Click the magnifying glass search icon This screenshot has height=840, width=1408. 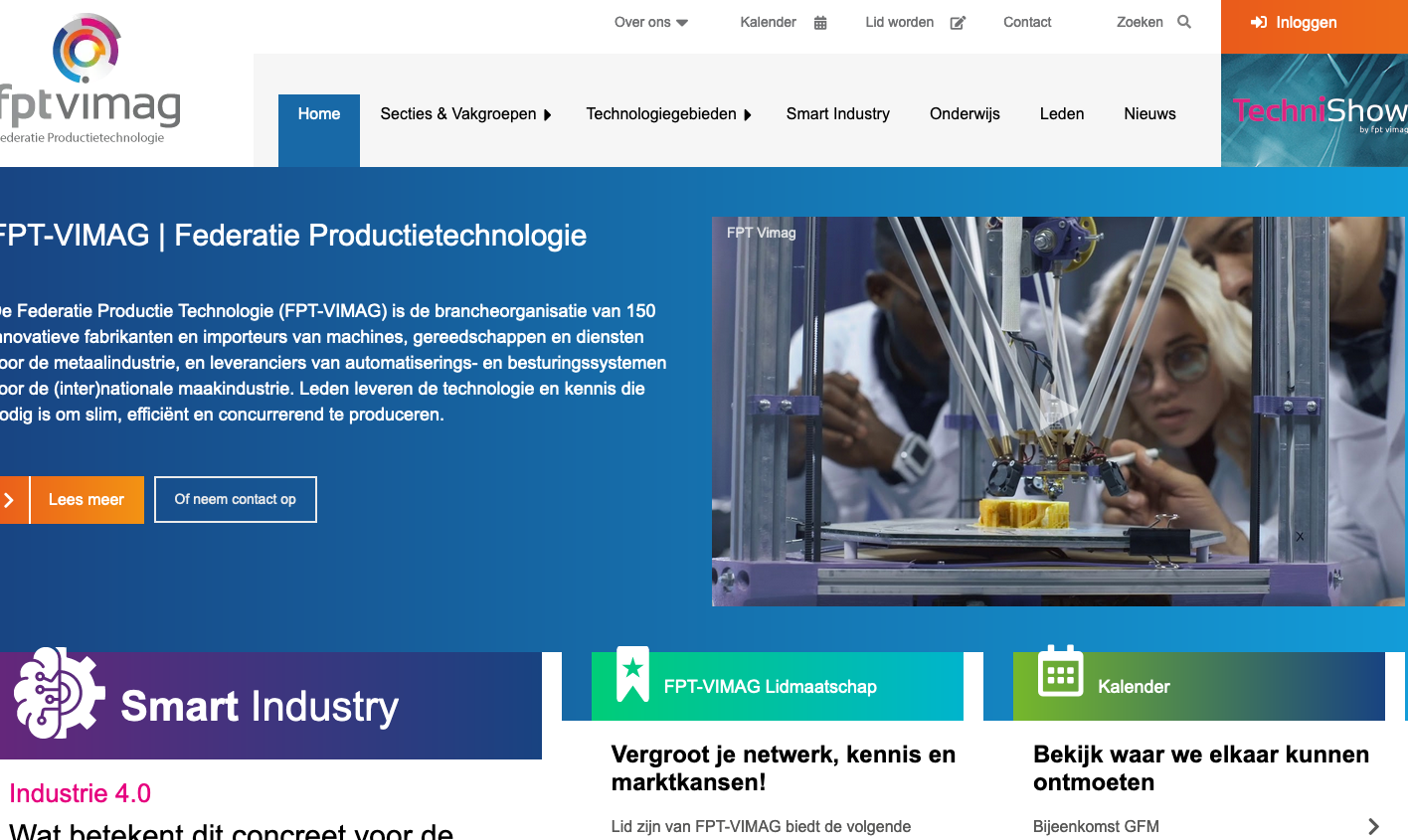pyautogui.click(x=1184, y=22)
